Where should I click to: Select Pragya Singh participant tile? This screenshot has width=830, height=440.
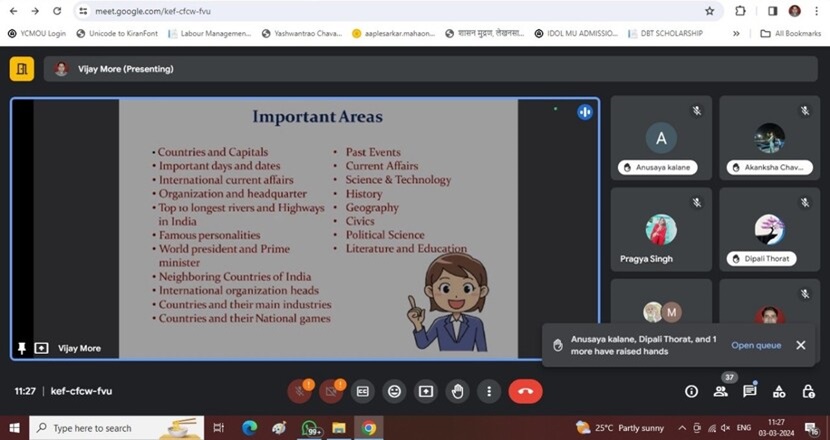661,229
